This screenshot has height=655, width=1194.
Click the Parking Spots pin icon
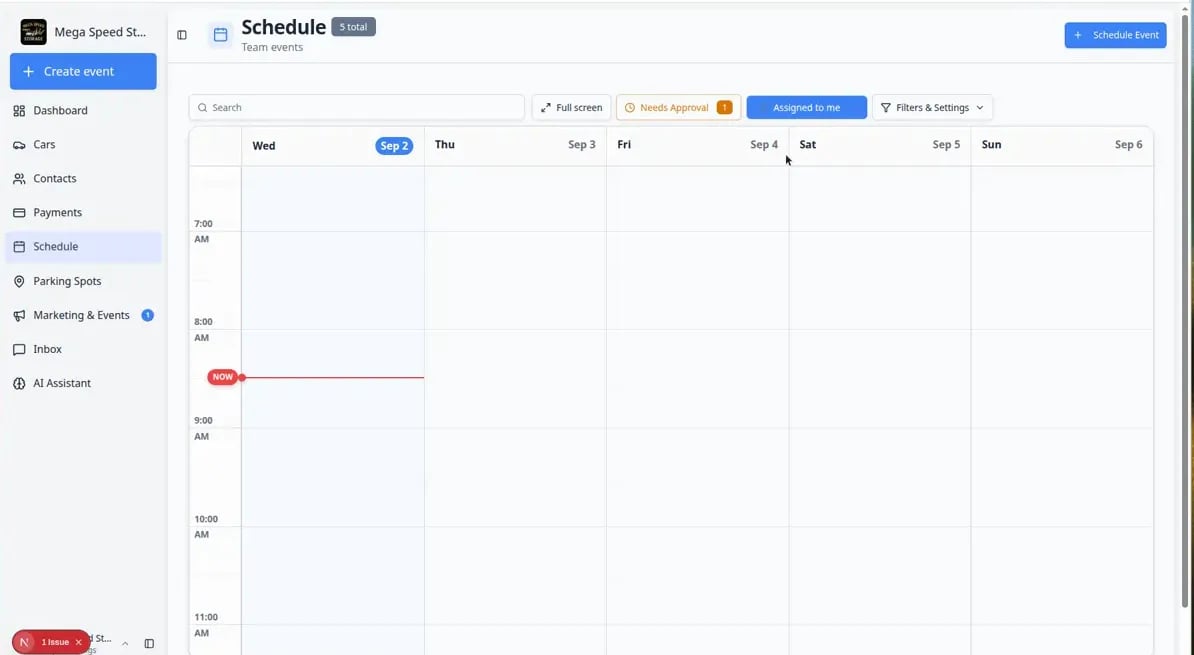click(19, 281)
